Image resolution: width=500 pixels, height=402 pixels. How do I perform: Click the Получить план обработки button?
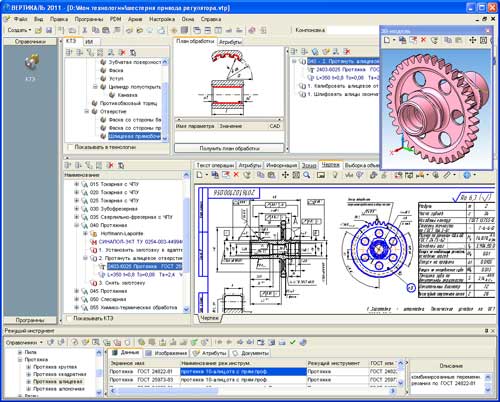(x=229, y=148)
